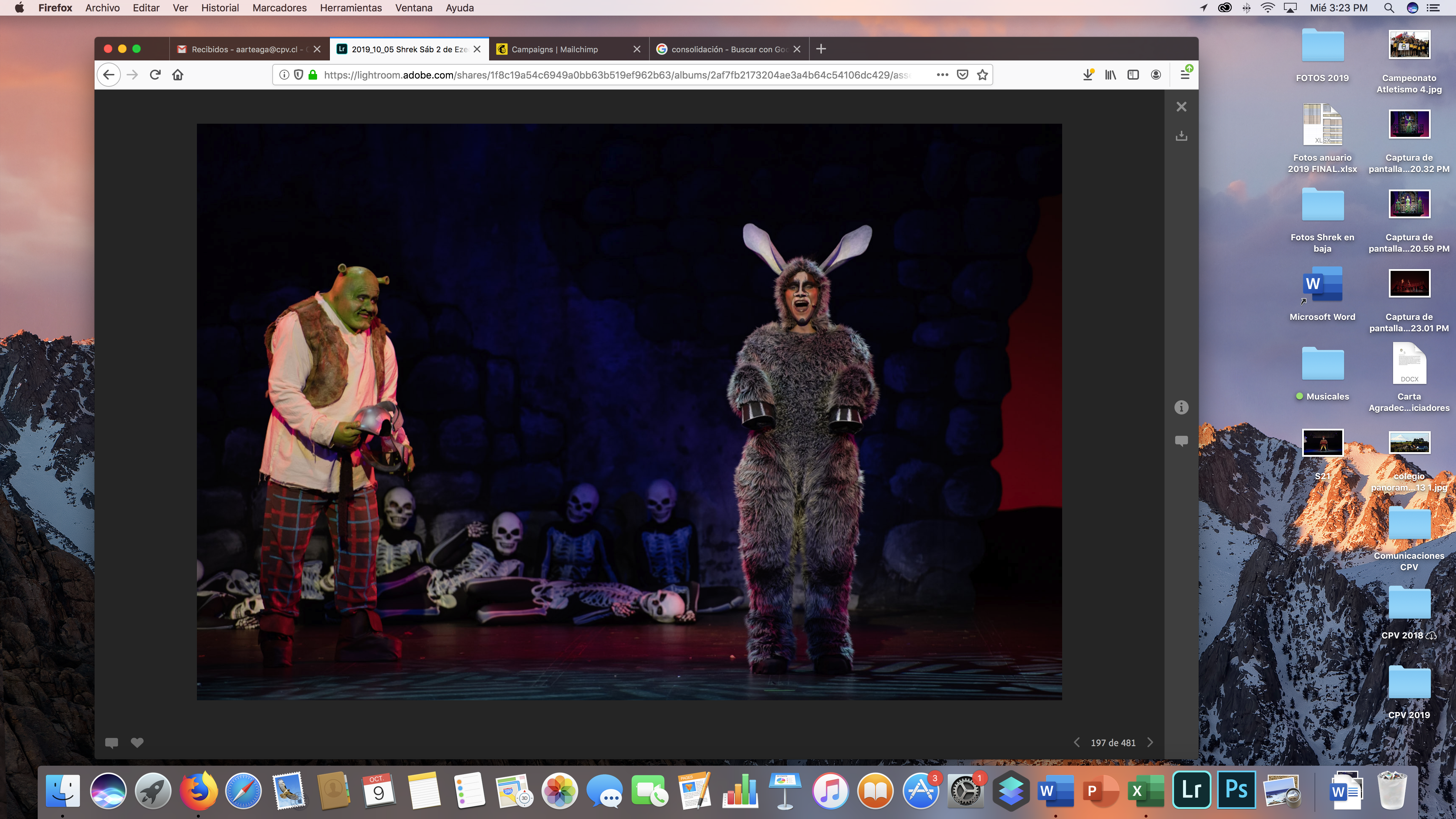The height and width of the screenshot is (819, 1456).
Task: Select Microsoft Word desktop shortcut
Action: point(1322,294)
